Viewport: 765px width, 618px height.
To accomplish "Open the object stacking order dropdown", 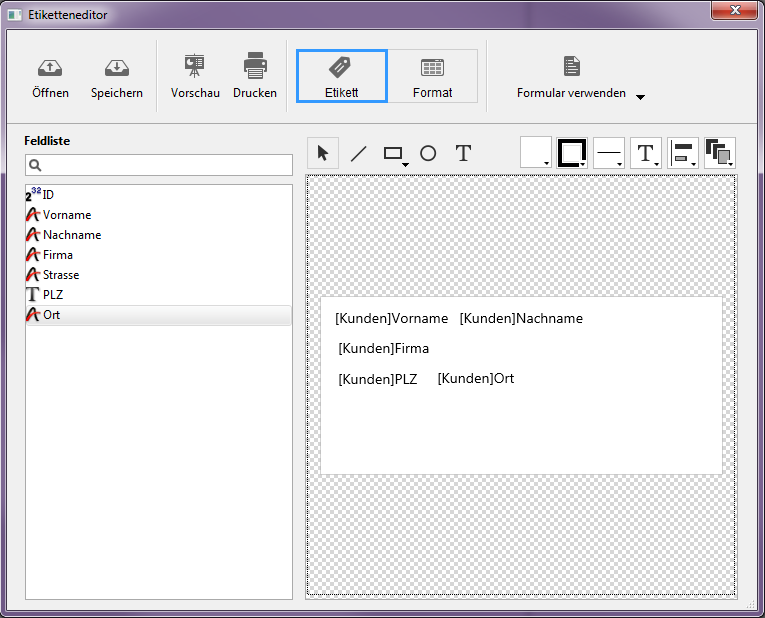I will (x=720, y=153).
